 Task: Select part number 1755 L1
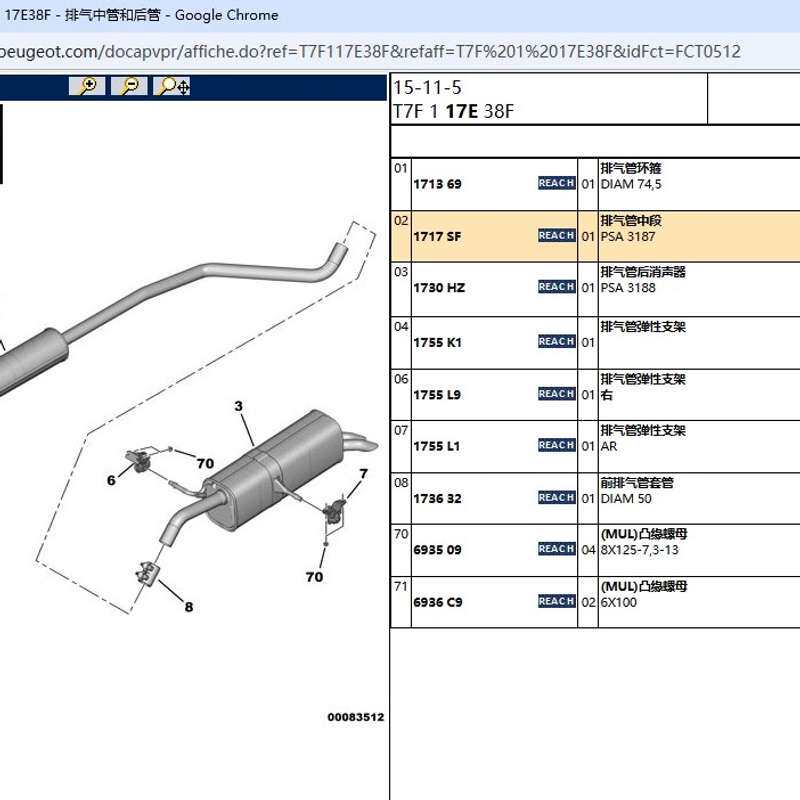pyautogui.click(x=437, y=446)
